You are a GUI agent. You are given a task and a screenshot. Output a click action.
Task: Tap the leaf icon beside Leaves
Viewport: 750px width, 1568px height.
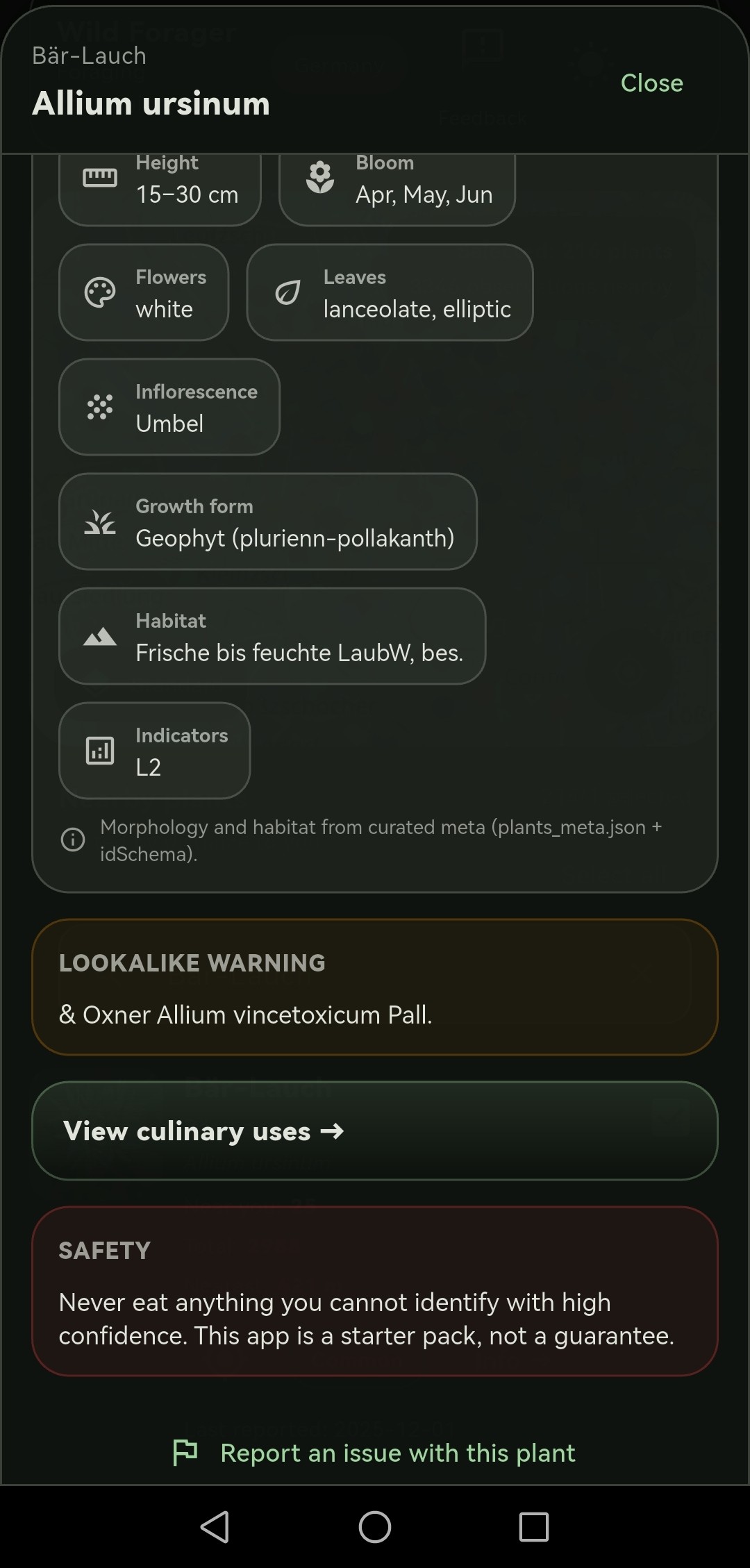pyautogui.click(x=287, y=292)
